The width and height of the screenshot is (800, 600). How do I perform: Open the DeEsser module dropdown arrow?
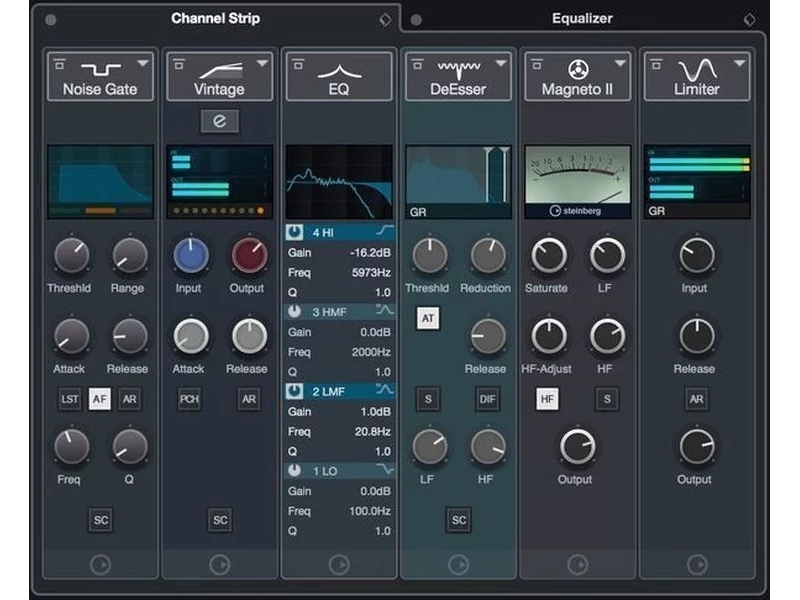click(501, 63)
